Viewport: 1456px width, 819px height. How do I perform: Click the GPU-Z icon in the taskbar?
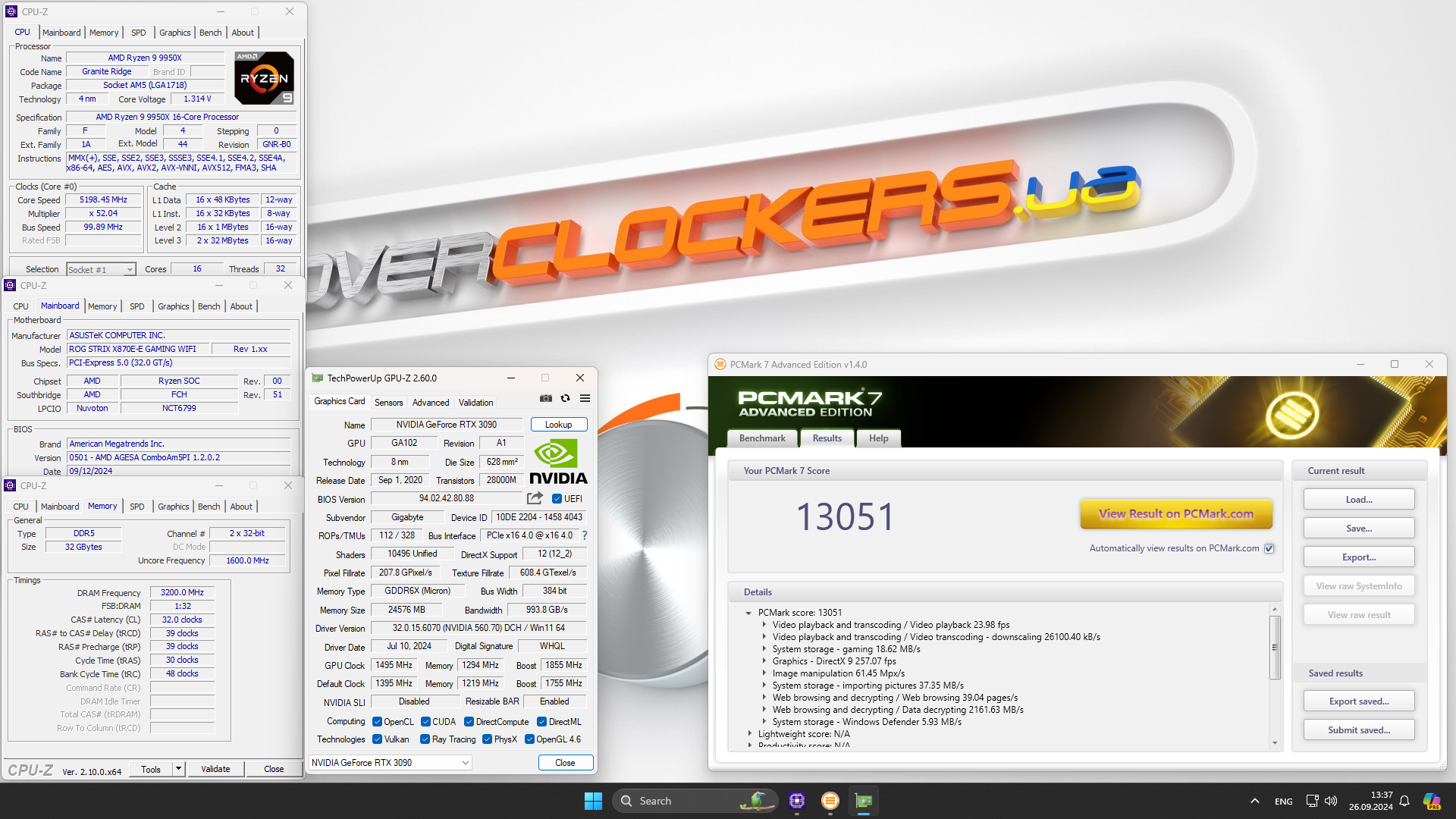[864, 801]
